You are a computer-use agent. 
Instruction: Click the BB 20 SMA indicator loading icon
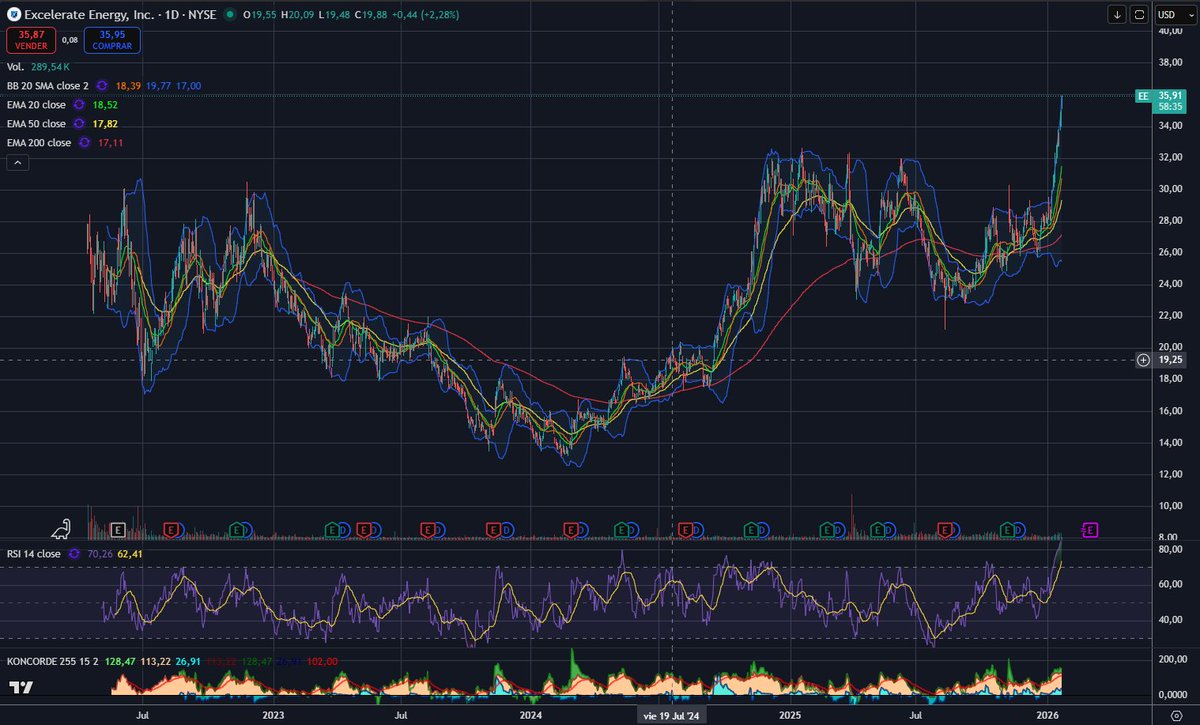103,86
